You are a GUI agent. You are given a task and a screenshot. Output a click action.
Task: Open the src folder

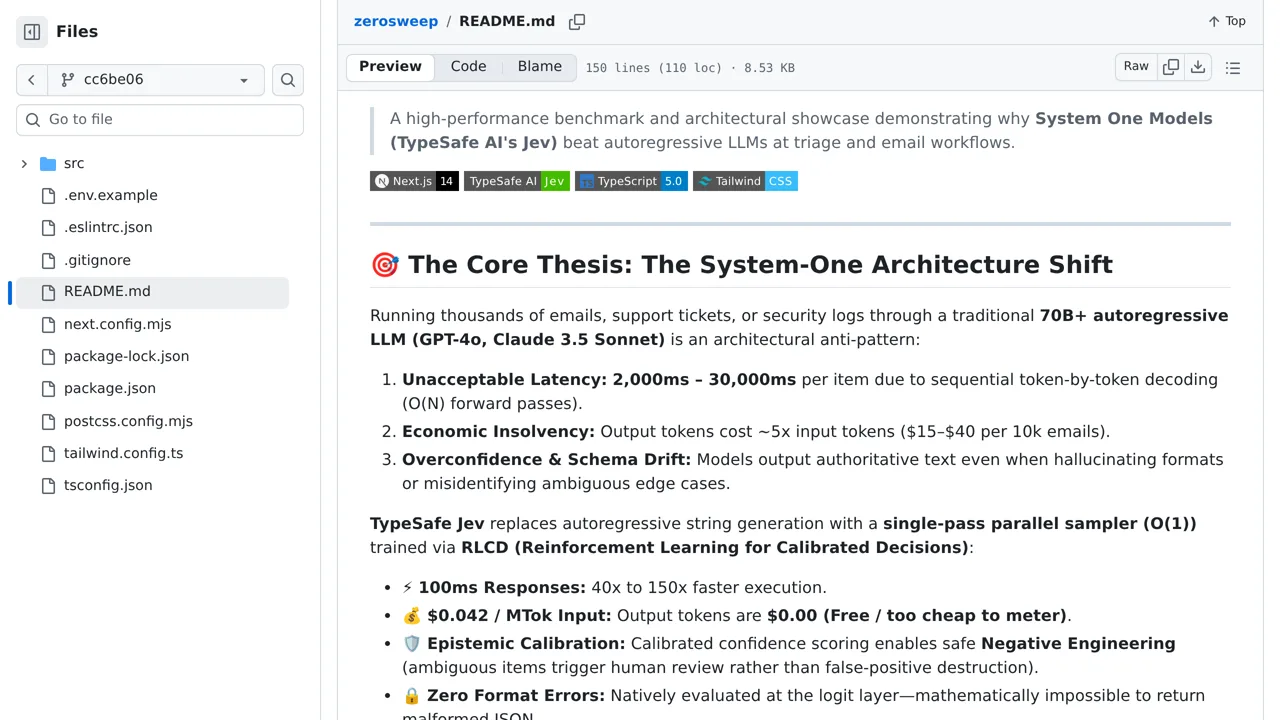(x=74, y=163)
